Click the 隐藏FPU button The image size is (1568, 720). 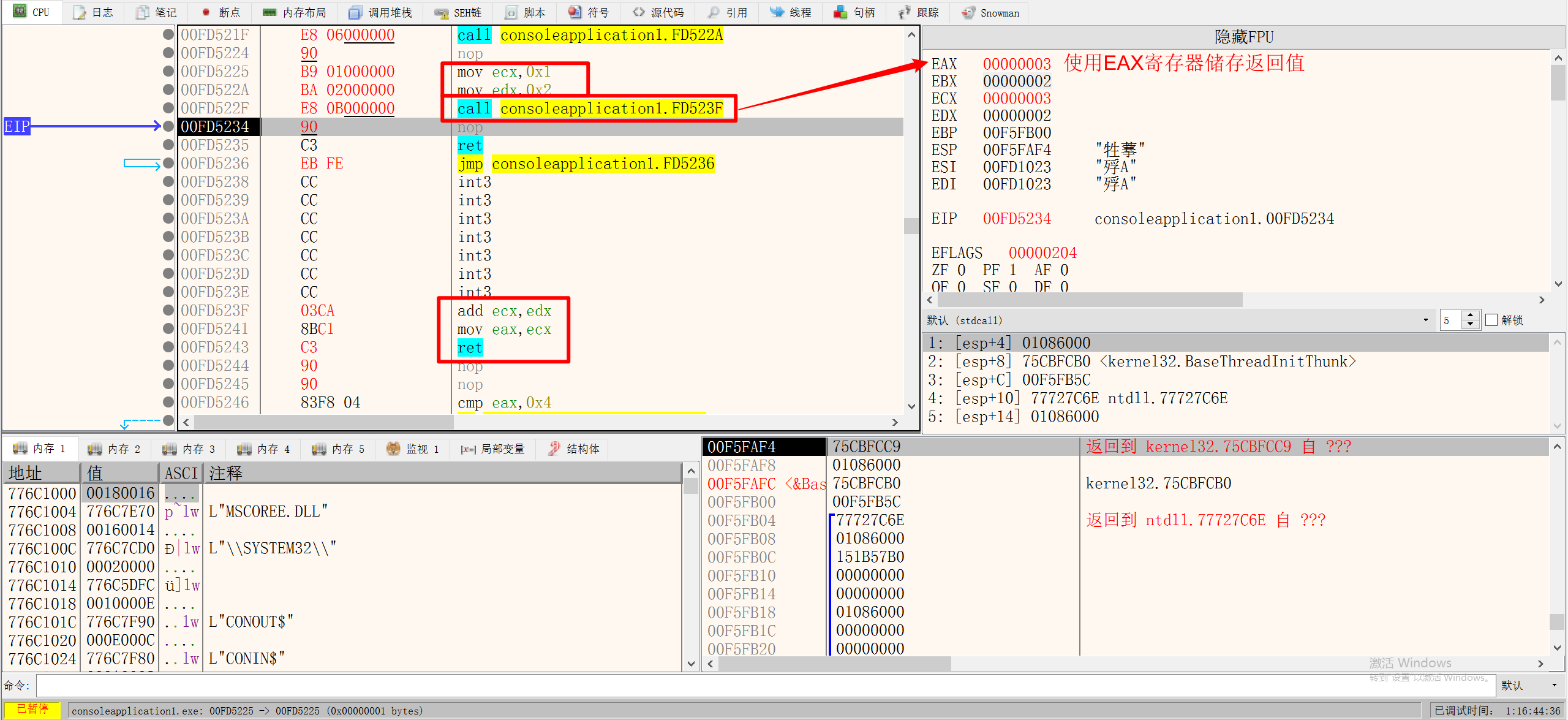[1243, 37]
